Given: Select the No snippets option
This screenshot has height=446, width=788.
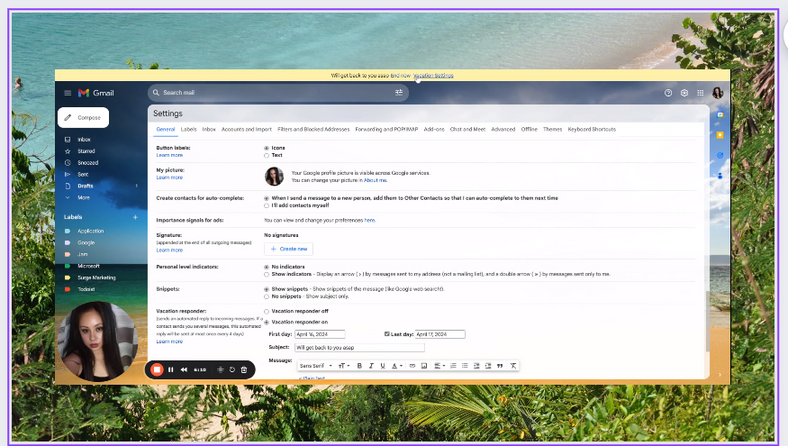Looking at the screenshot, I should tap(266, 297).
